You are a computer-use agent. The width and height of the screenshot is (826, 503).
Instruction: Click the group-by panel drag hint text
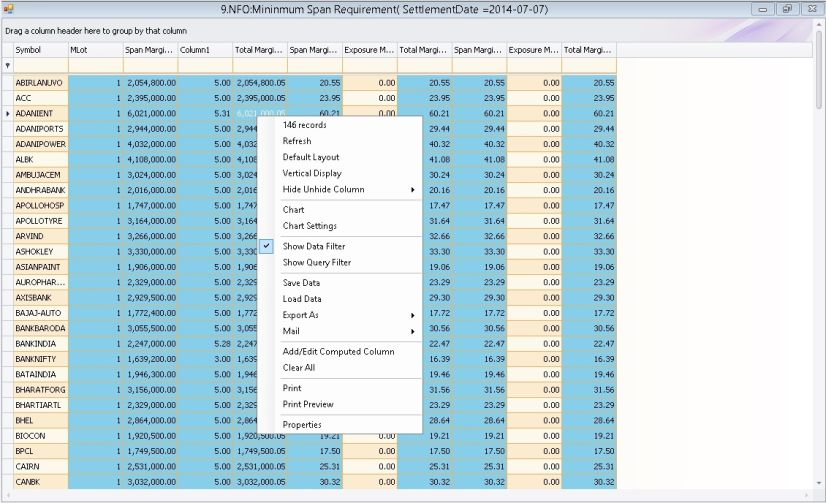pos(96,31)
